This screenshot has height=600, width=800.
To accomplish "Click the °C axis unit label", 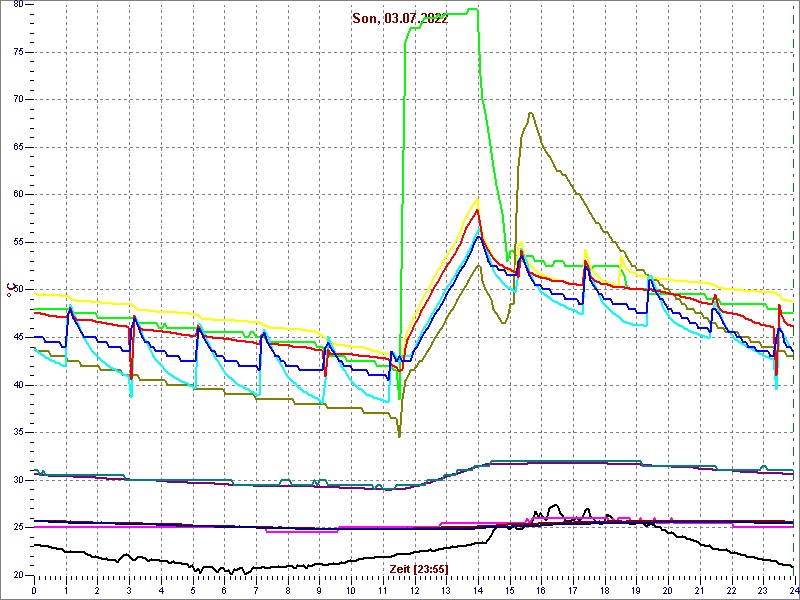I will [11, 289].
